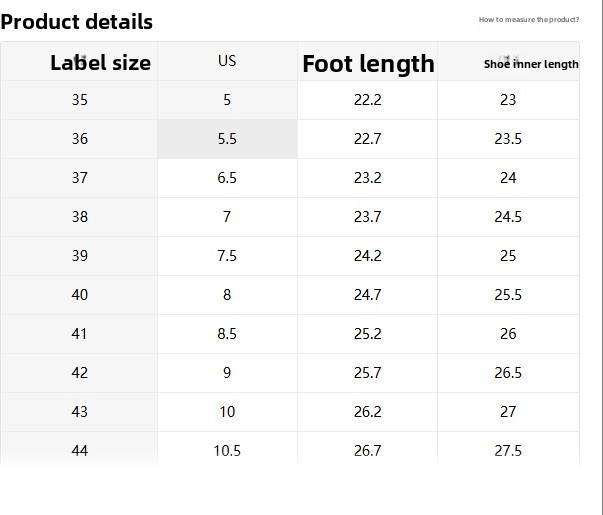Click shoe inner length 27.5 cell
Screen dimensions: 603x515
pyautogui.click(x=508, y=451)
